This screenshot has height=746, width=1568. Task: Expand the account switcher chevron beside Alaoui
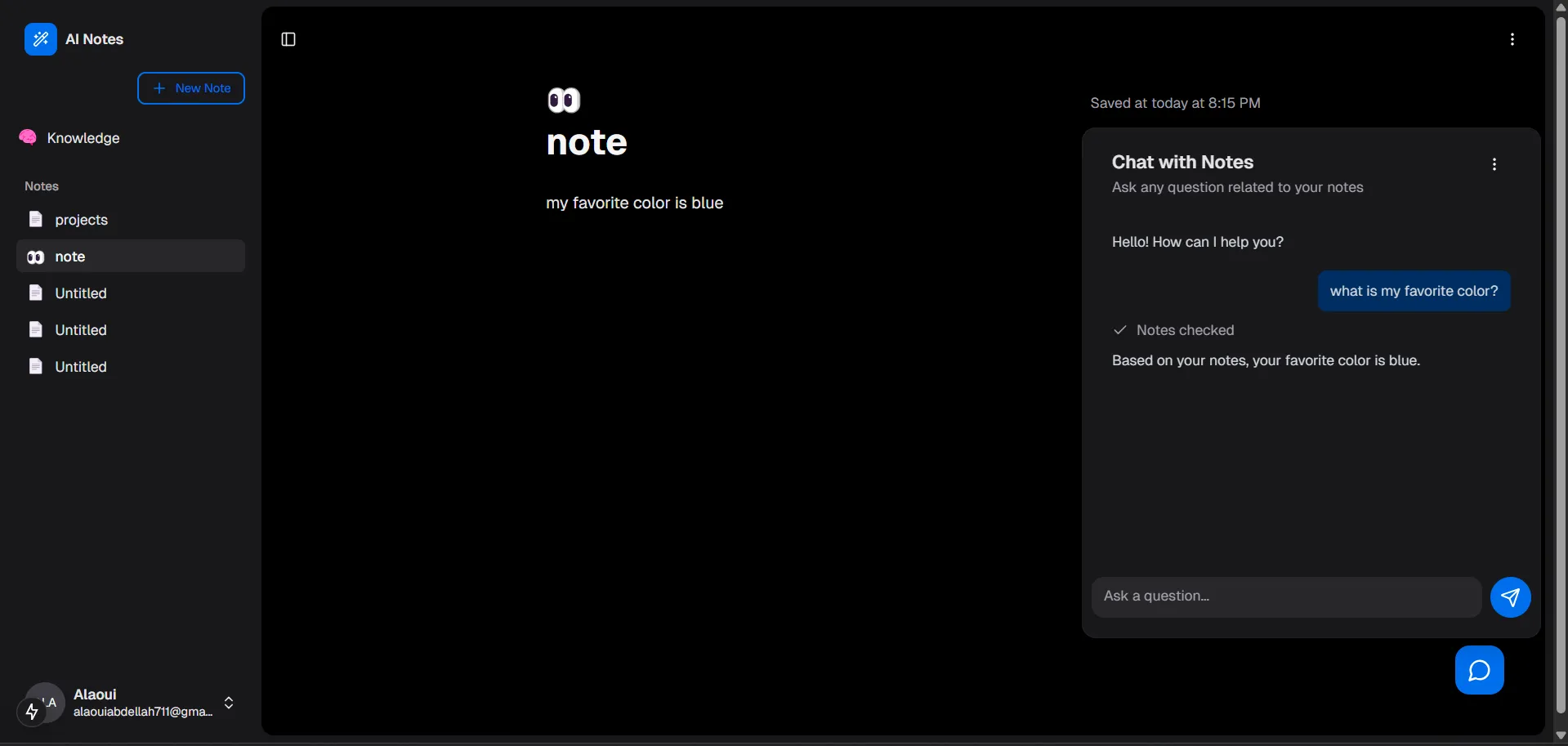[229, 703]
